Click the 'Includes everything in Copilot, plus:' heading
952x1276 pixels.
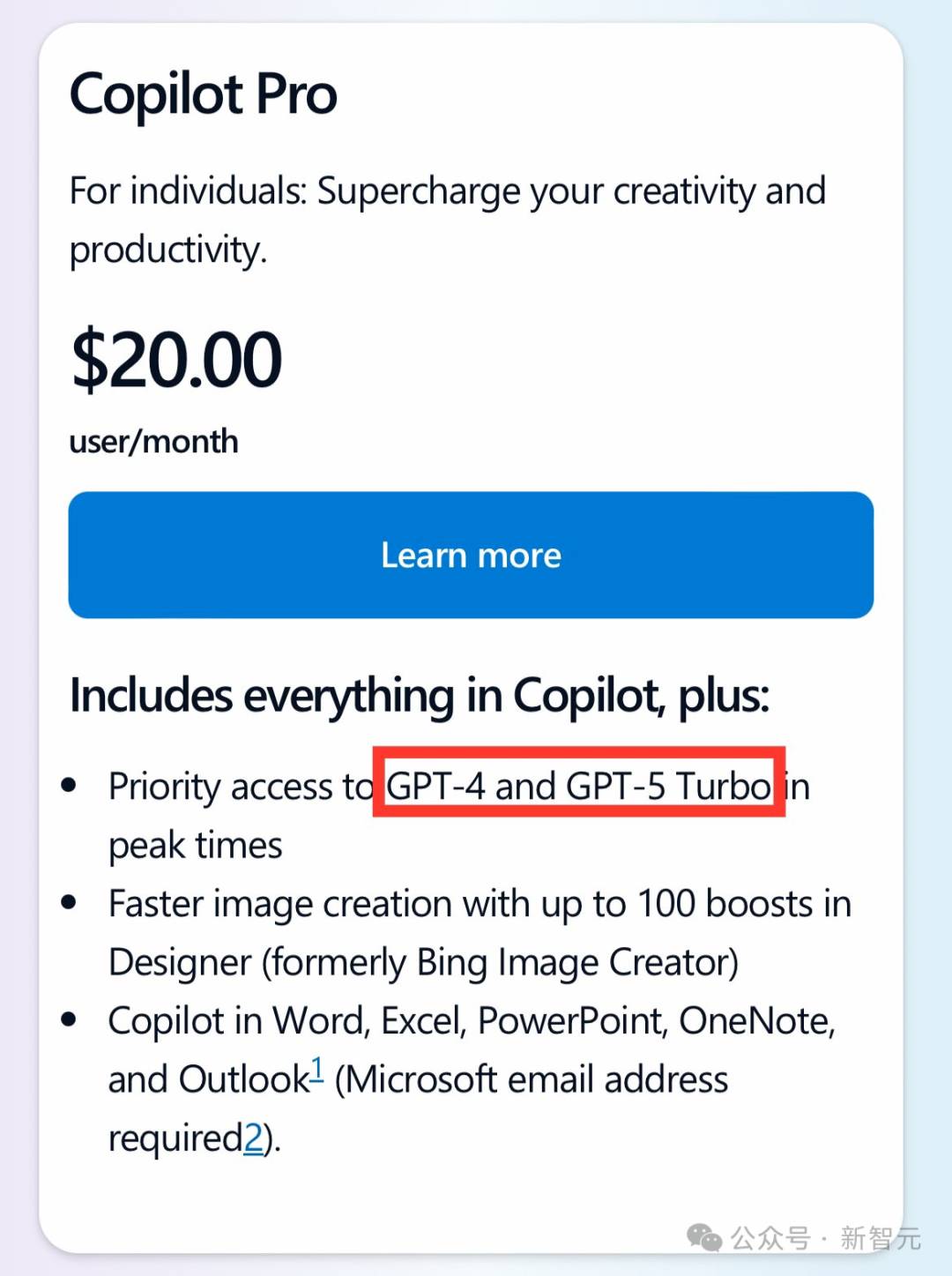tap(420, 696)
